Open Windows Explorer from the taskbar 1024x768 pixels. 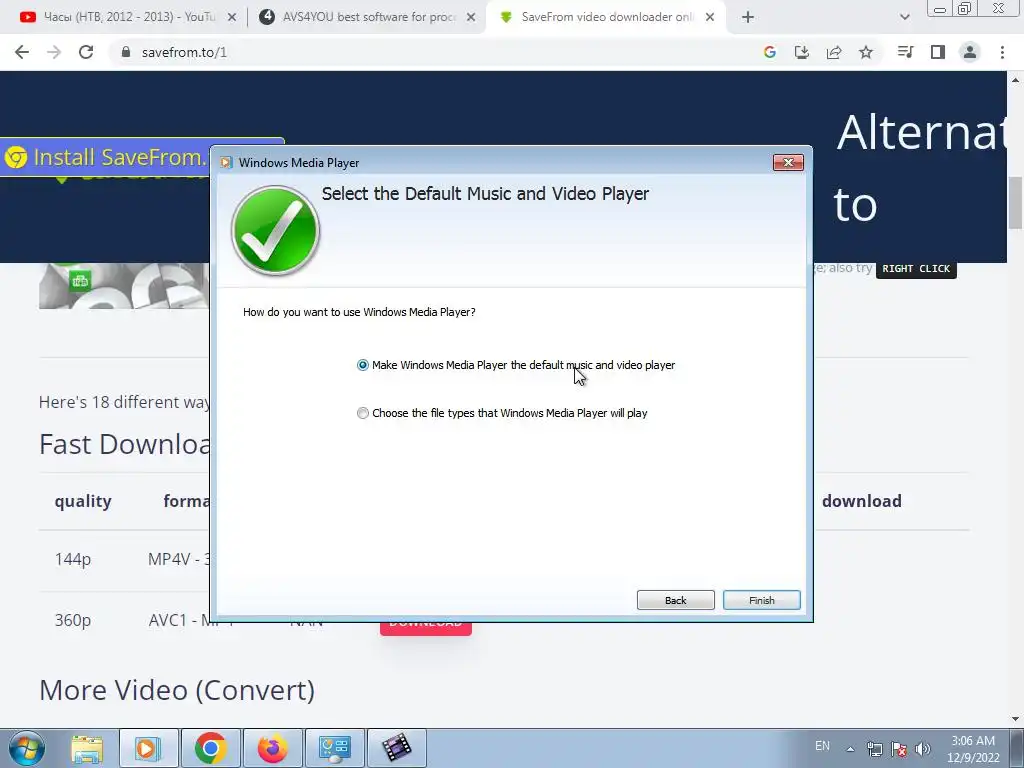click(x=87, y=748)
